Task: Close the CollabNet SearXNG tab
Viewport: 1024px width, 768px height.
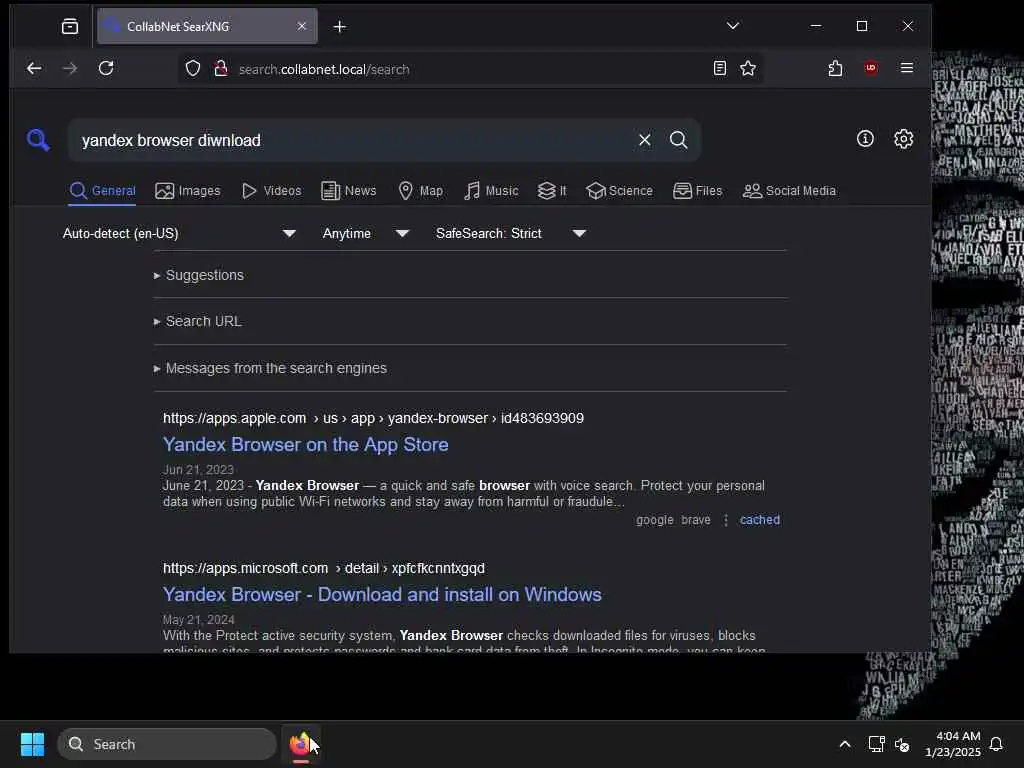Action: coord(302,26)
